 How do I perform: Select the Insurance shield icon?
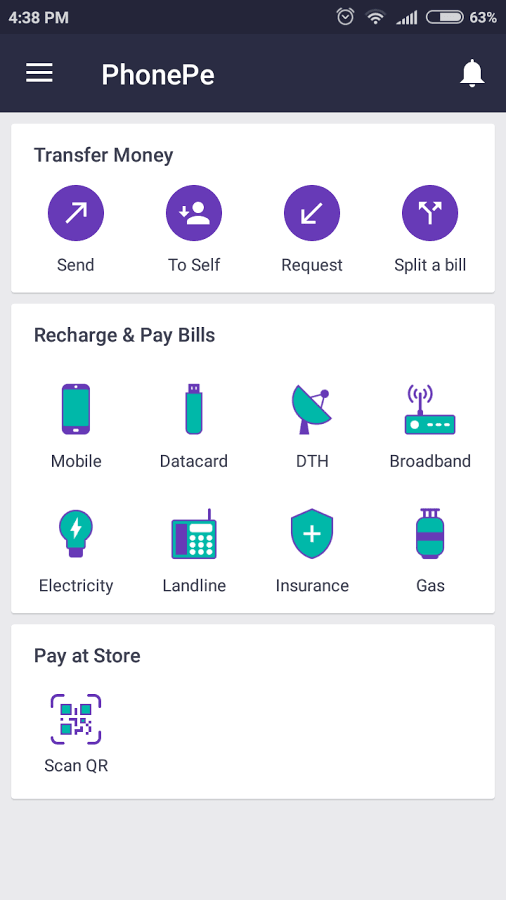pos(312,534)
